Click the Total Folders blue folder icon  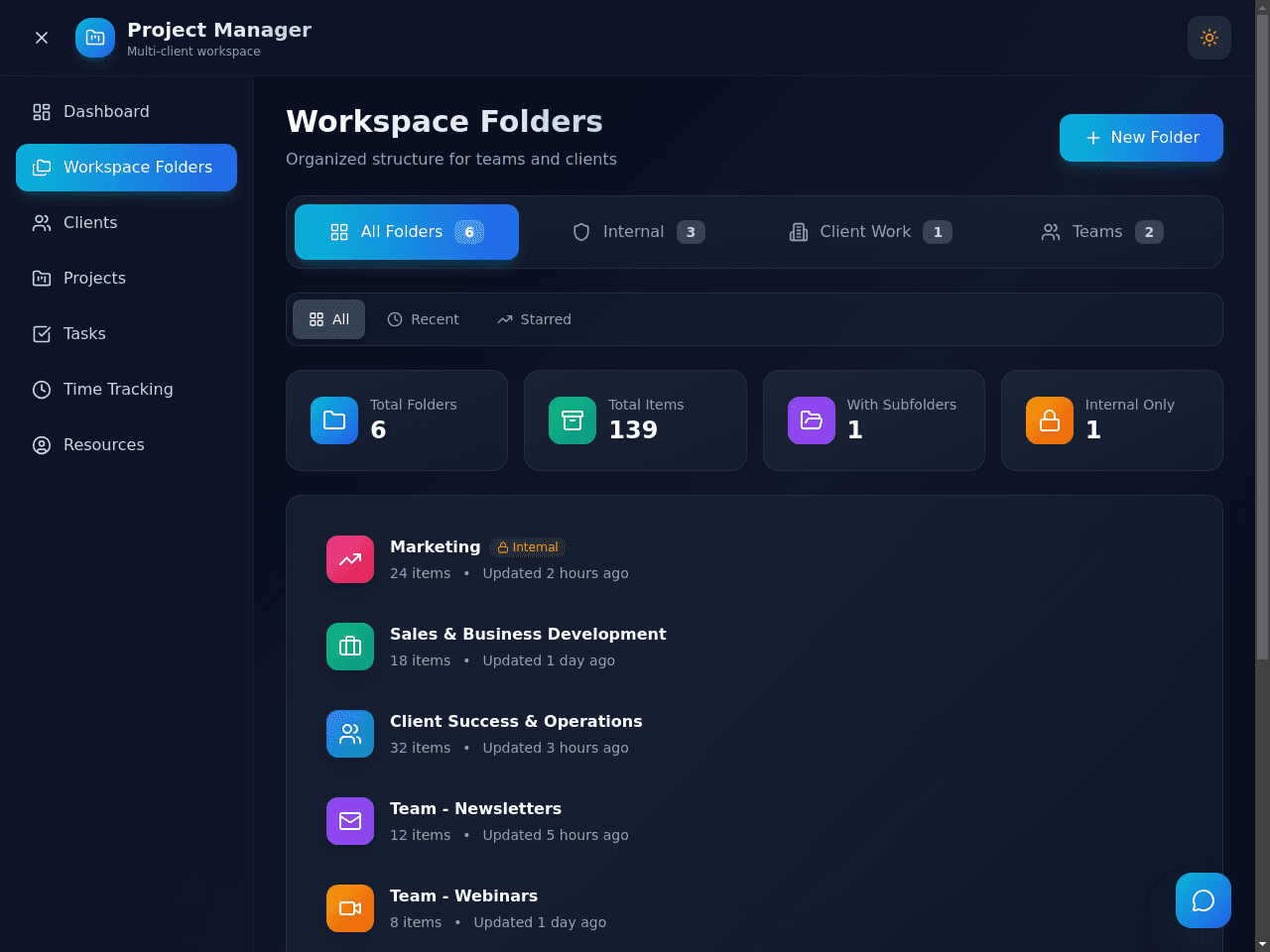click(x=334, y=420)
